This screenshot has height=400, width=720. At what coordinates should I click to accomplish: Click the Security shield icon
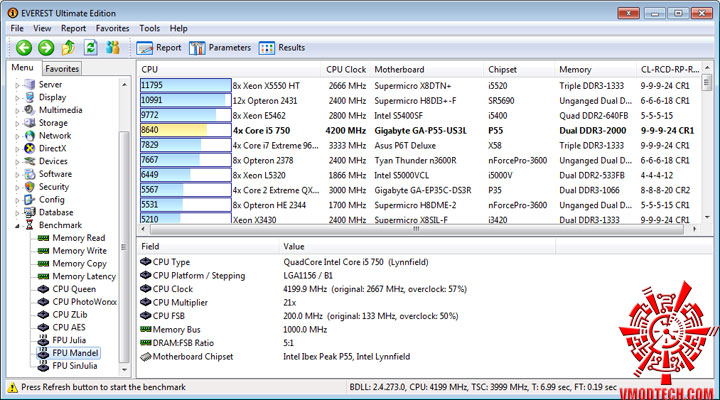point(30,187)
